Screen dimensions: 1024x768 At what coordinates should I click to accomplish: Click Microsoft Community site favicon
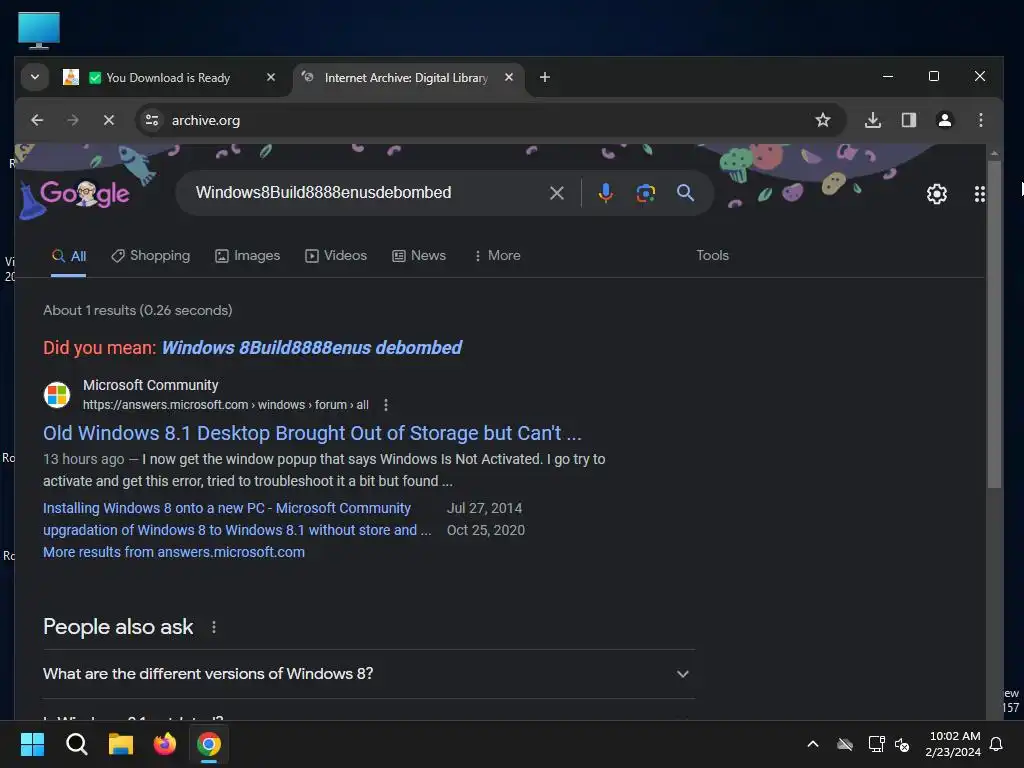point(57,394)
